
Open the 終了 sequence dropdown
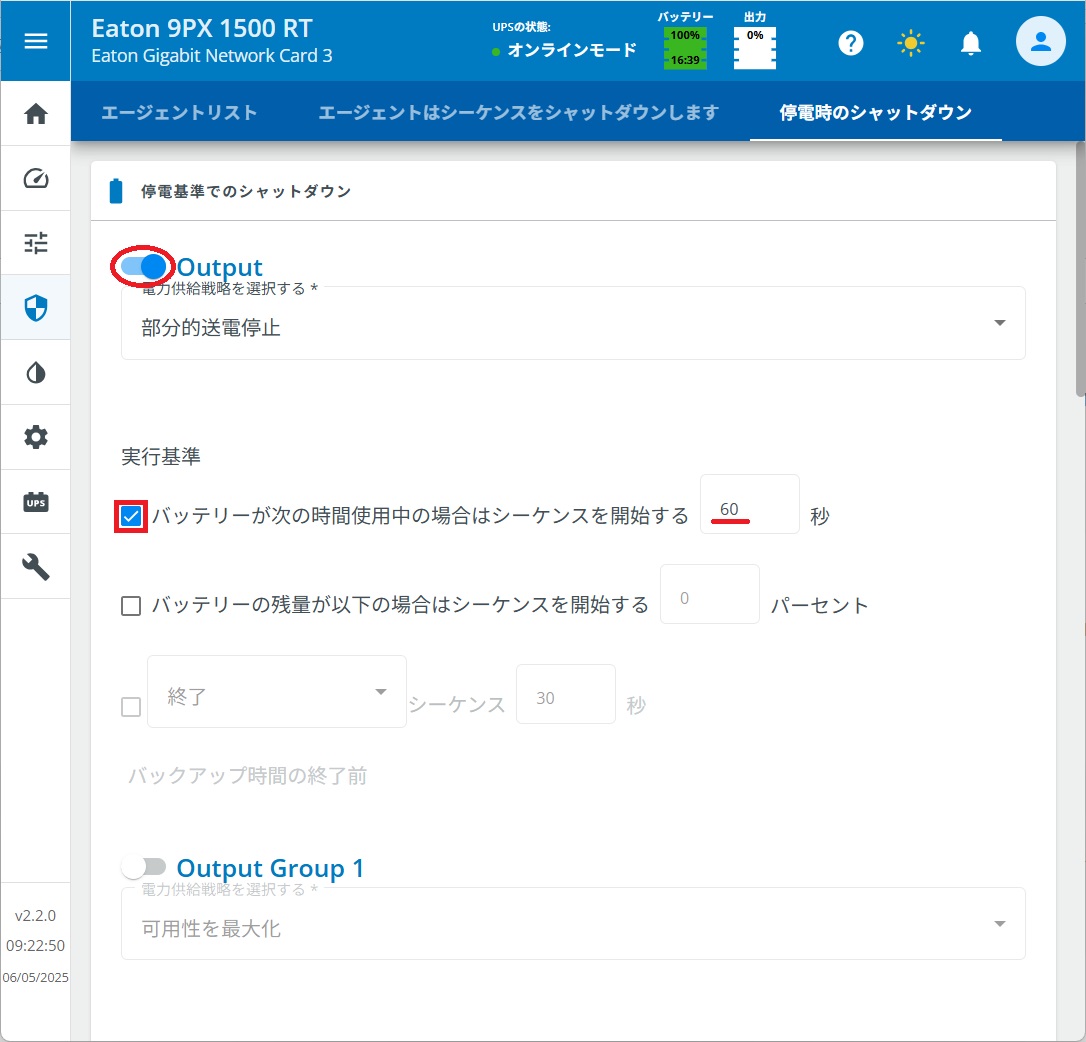(x=277, y=691)
